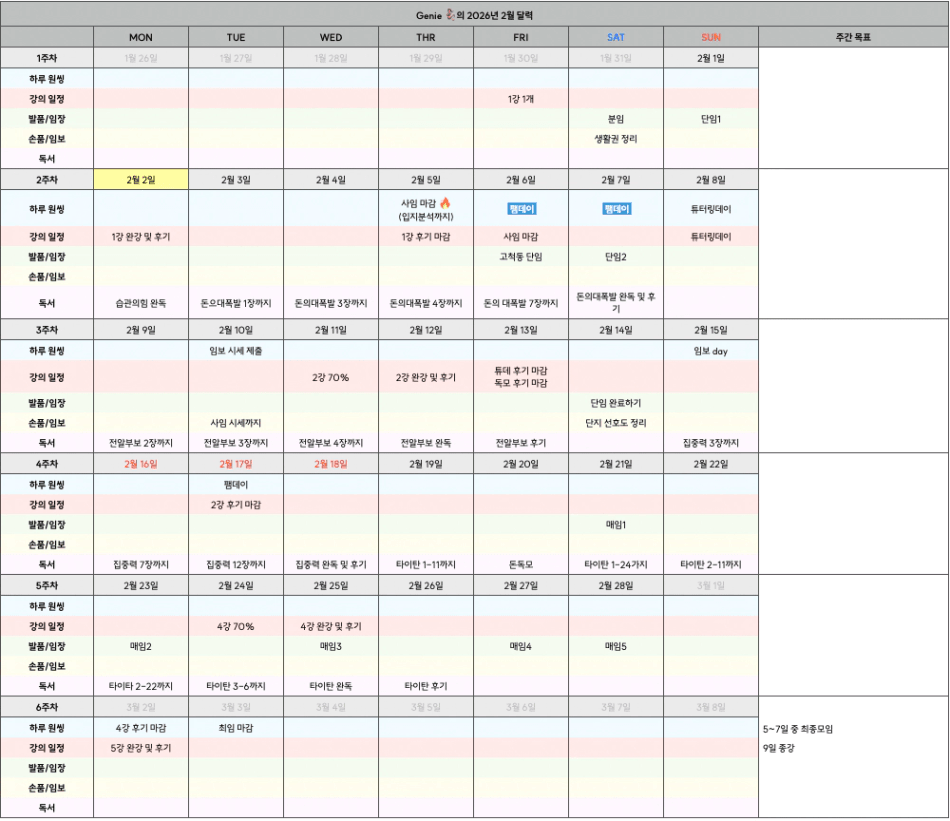Click the 전알부보 2장까지 cell
This screenshot has height=821, width=950.
tap(141, 442)
